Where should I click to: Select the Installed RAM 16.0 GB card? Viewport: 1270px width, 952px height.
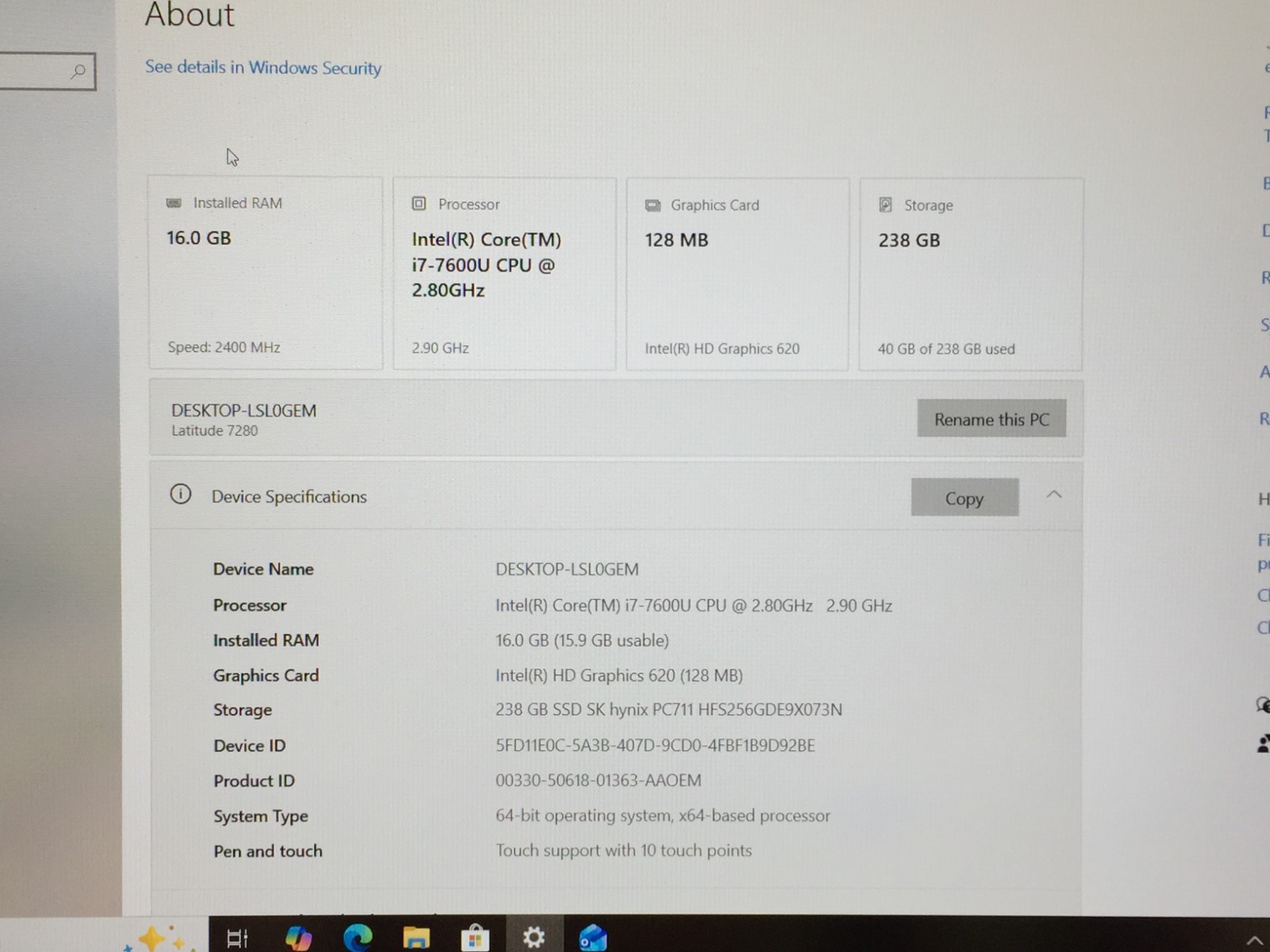[265, 272]
